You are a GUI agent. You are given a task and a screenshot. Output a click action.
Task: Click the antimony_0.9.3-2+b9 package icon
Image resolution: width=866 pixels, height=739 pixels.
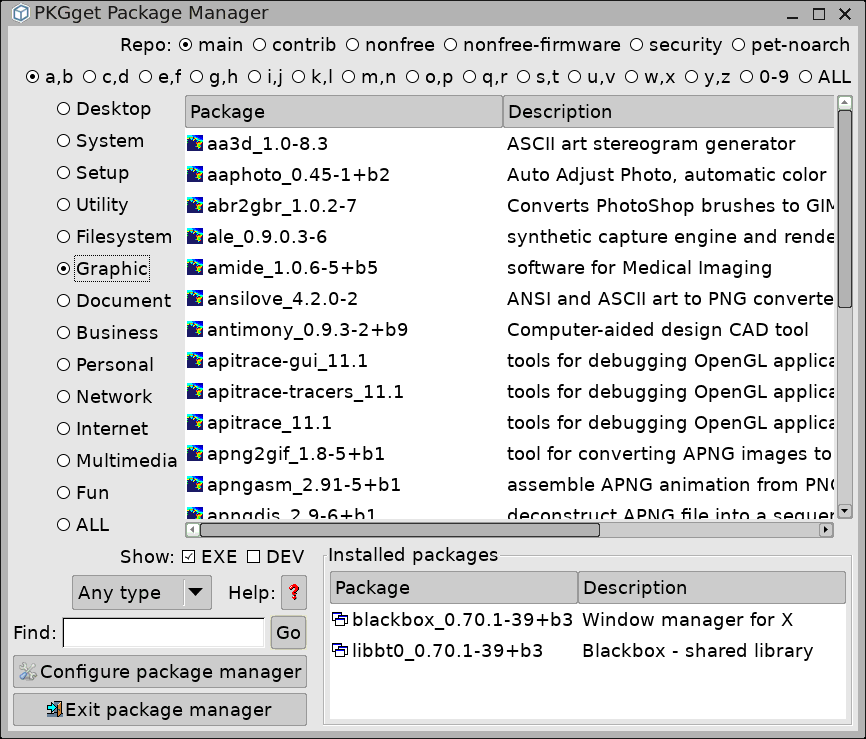pos(195,329)
